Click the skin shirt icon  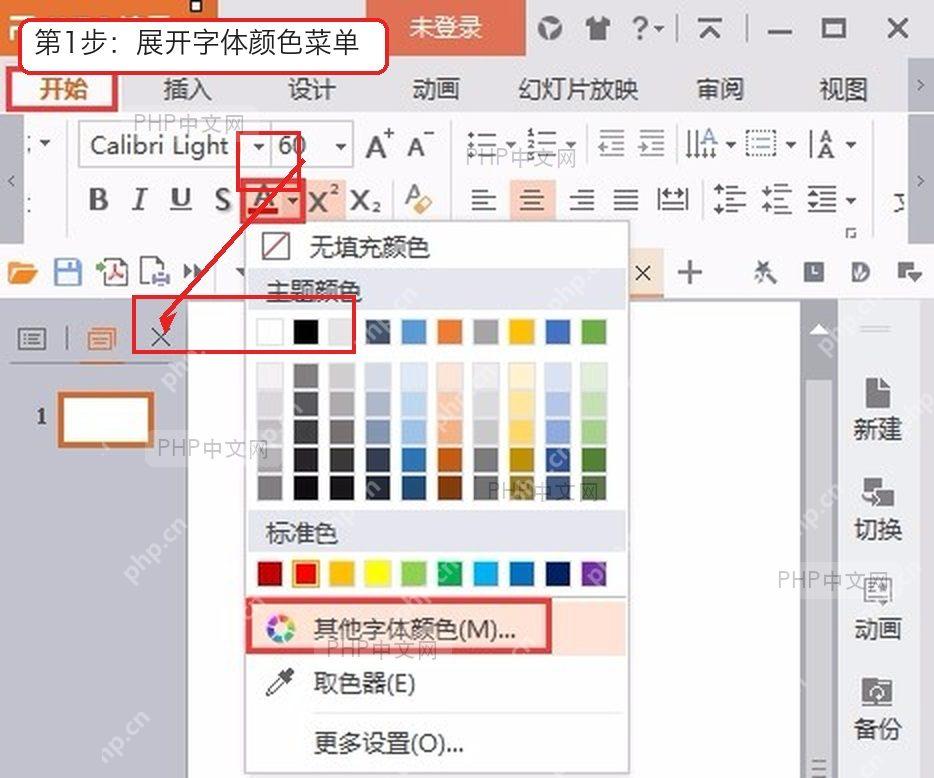coord(597,28)
